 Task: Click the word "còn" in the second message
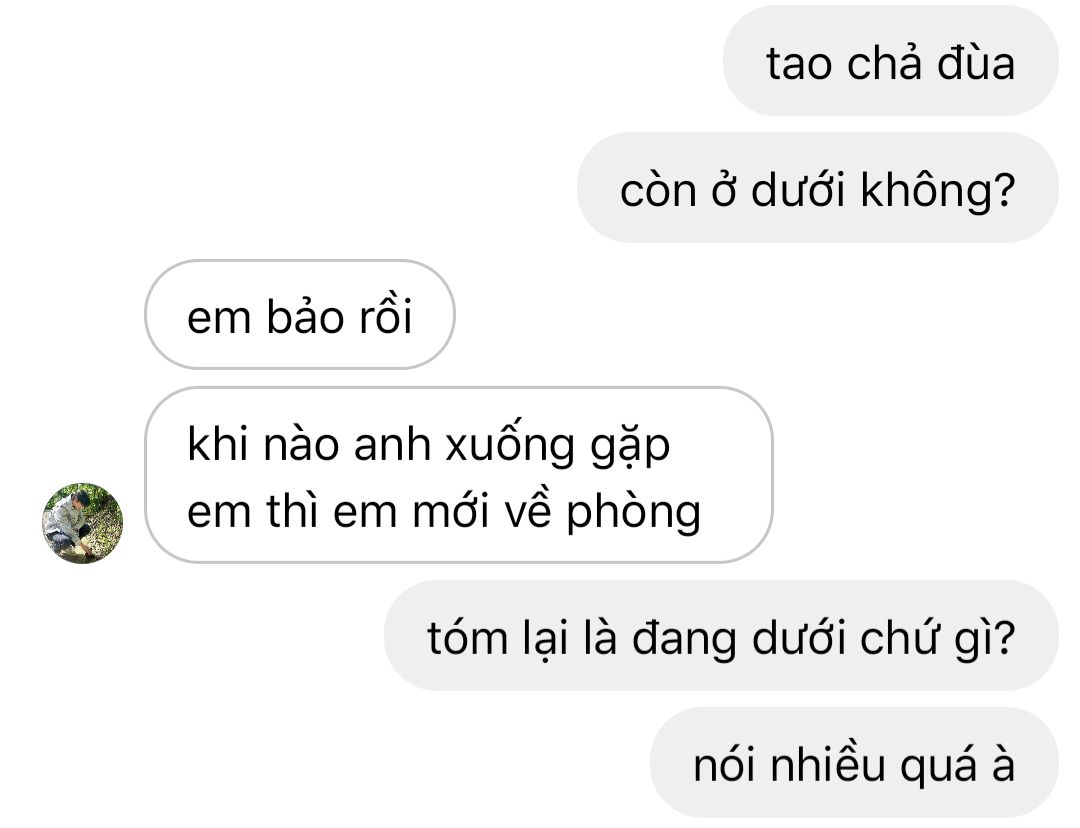pyautogui.click(x=658, y=190)
